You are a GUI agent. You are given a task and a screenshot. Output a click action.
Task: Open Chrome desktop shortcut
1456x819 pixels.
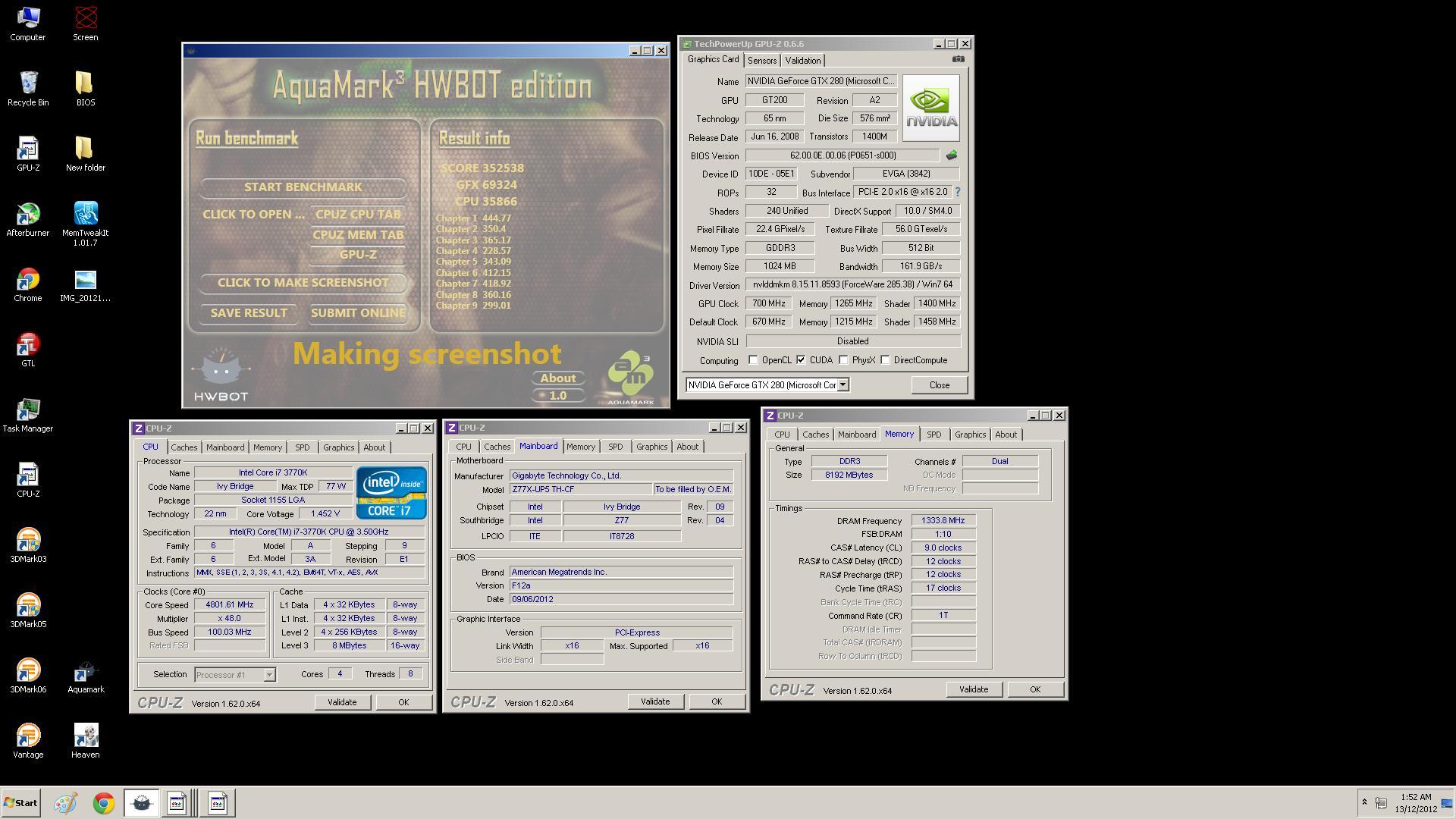(27, 284)
